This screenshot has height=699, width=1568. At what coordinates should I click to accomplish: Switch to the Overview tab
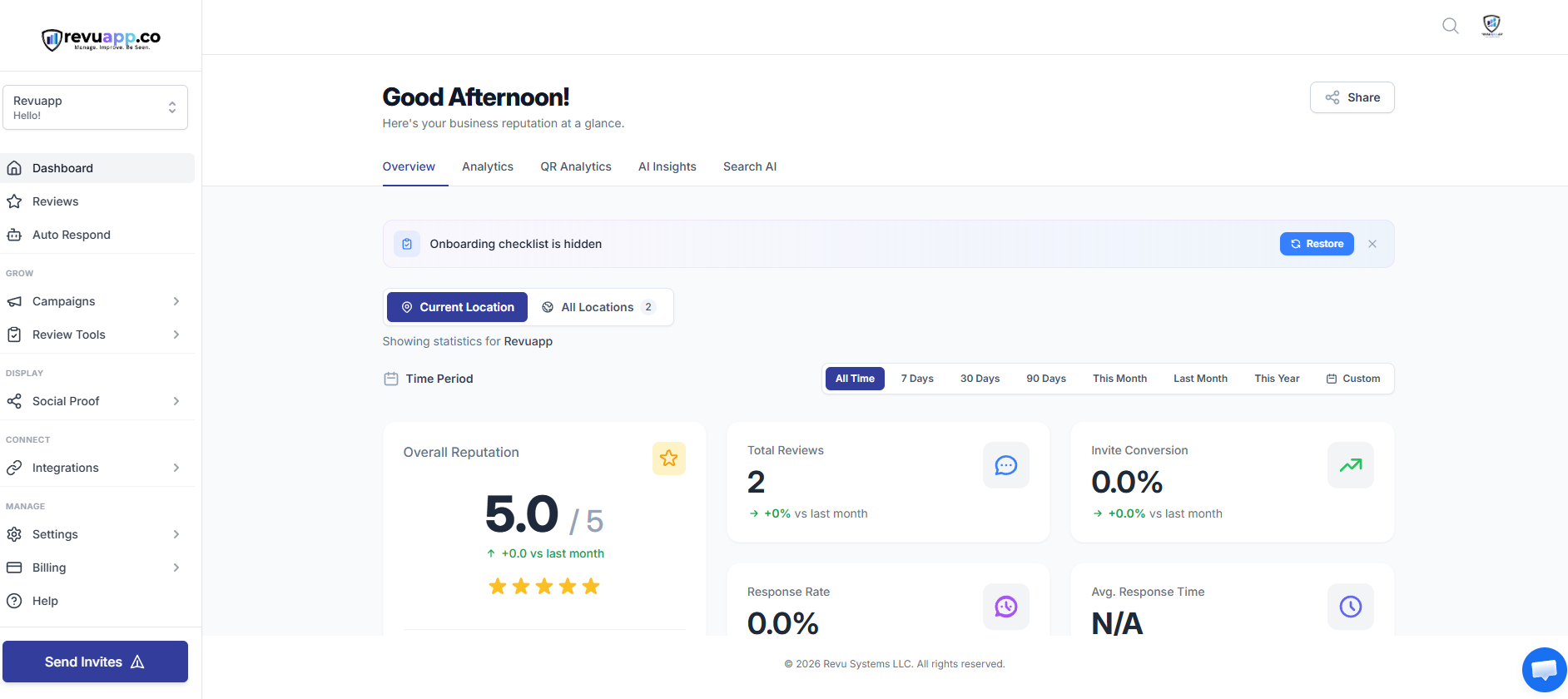(x=409, y=166)
